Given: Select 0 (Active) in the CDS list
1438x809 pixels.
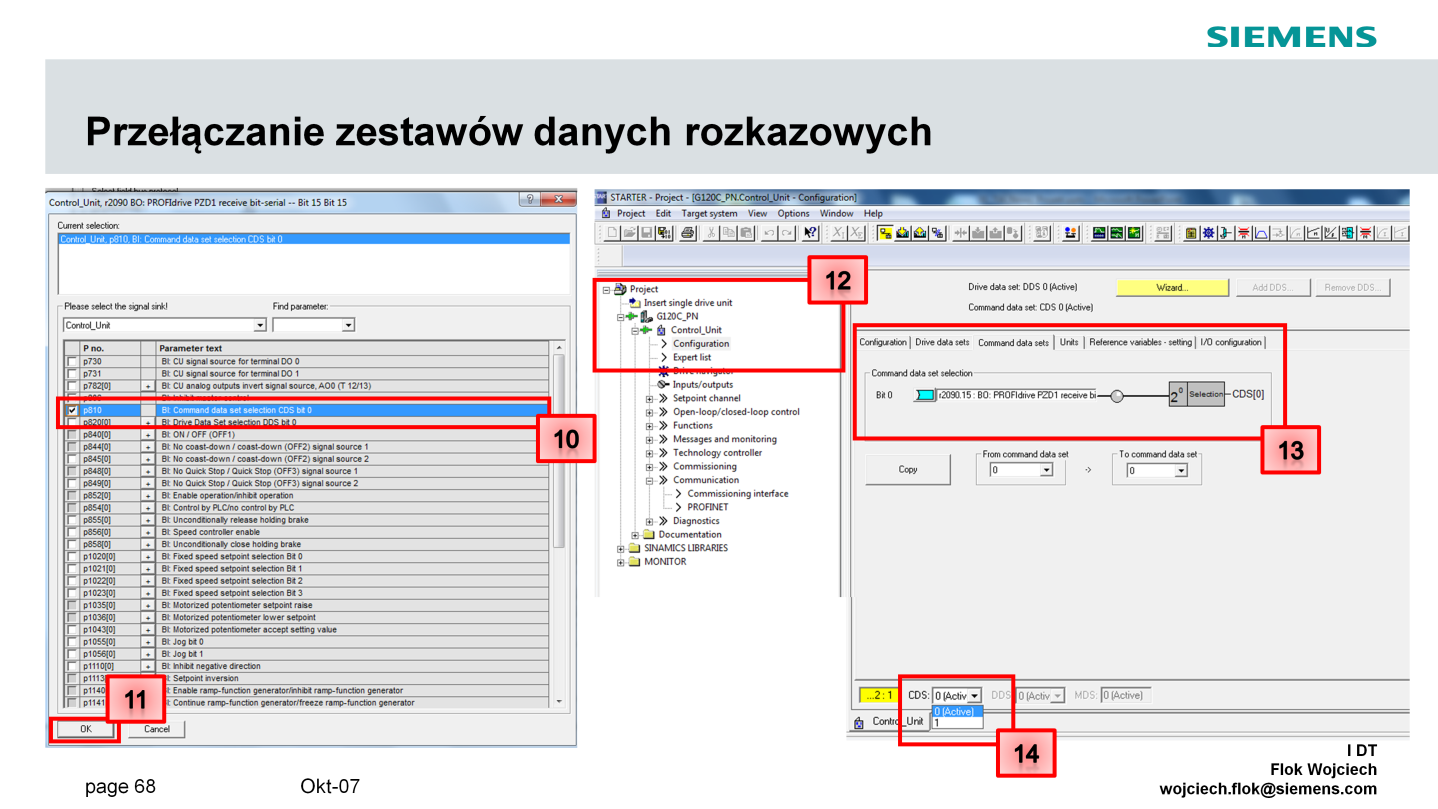Looking at the screenshot, I should [957, 711].
